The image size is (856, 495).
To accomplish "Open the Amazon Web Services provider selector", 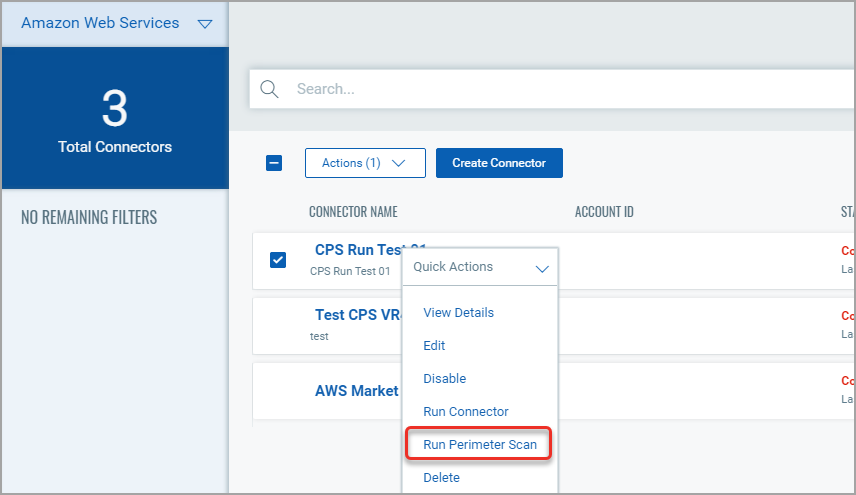I will (100, 23).
